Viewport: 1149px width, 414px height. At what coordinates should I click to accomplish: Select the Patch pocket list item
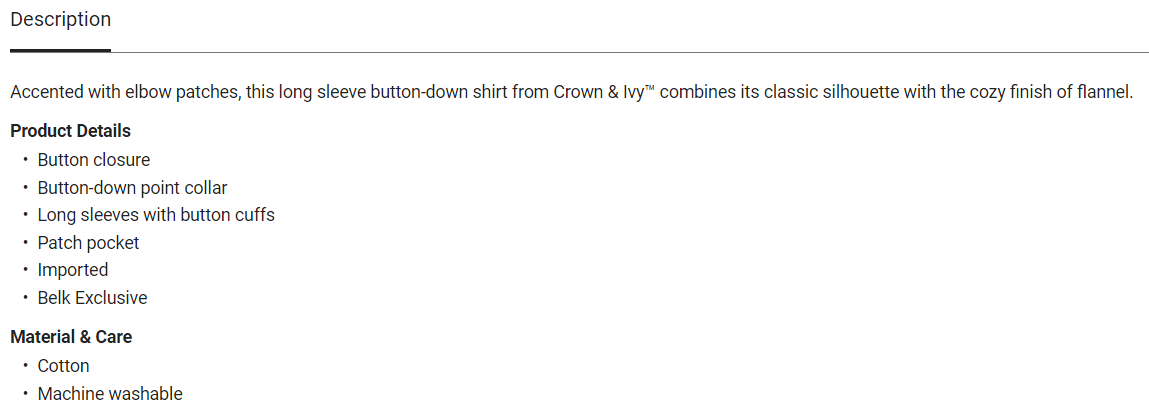tap(88, 243)
